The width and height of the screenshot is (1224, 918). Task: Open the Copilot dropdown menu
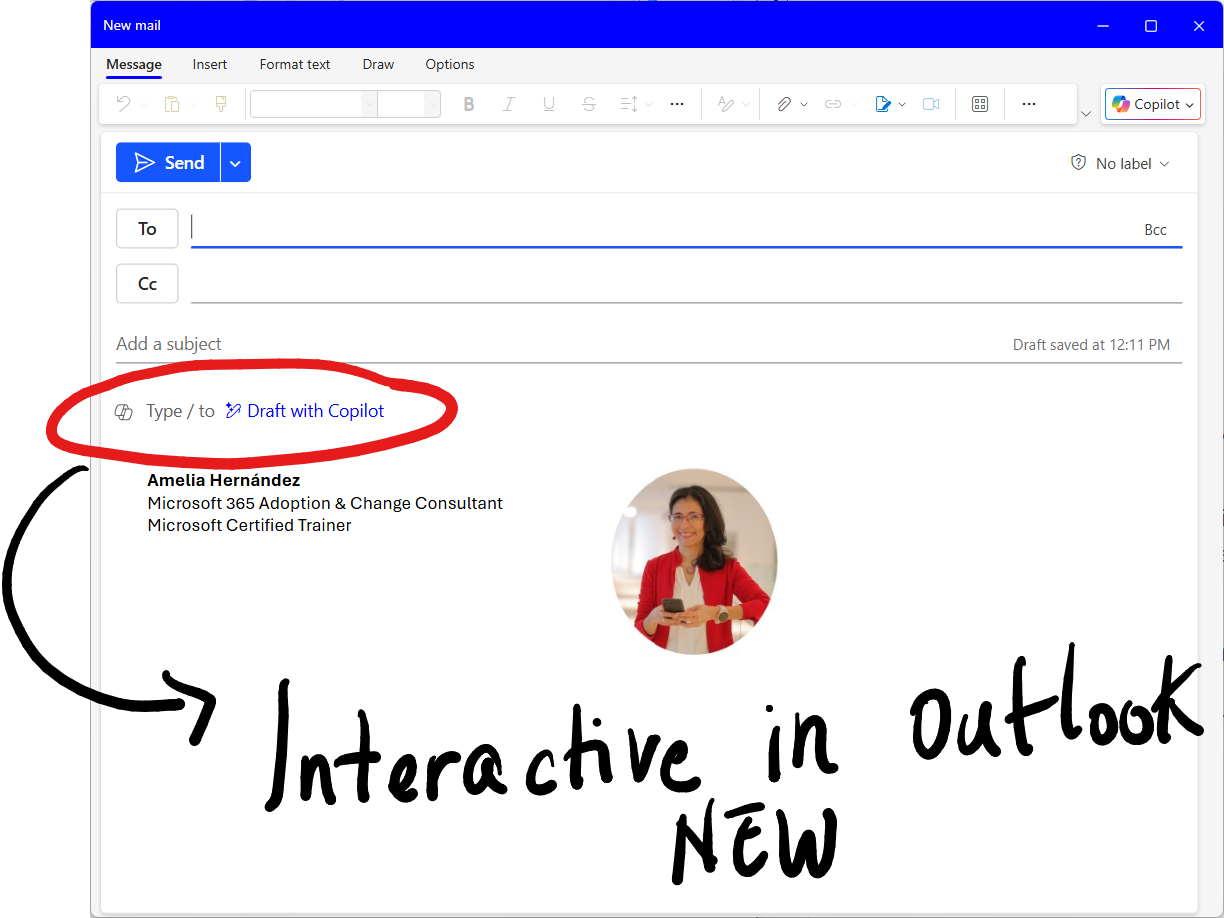[x=1151, y=104]
